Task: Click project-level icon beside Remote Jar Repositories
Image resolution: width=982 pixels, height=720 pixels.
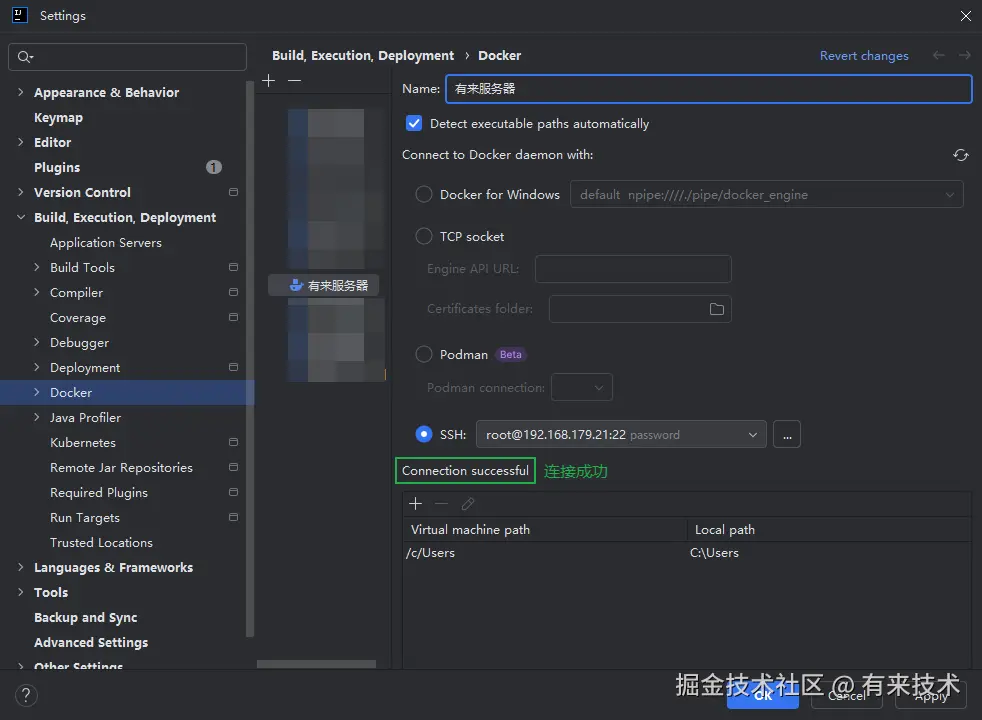Action: (x=234, y=467)
